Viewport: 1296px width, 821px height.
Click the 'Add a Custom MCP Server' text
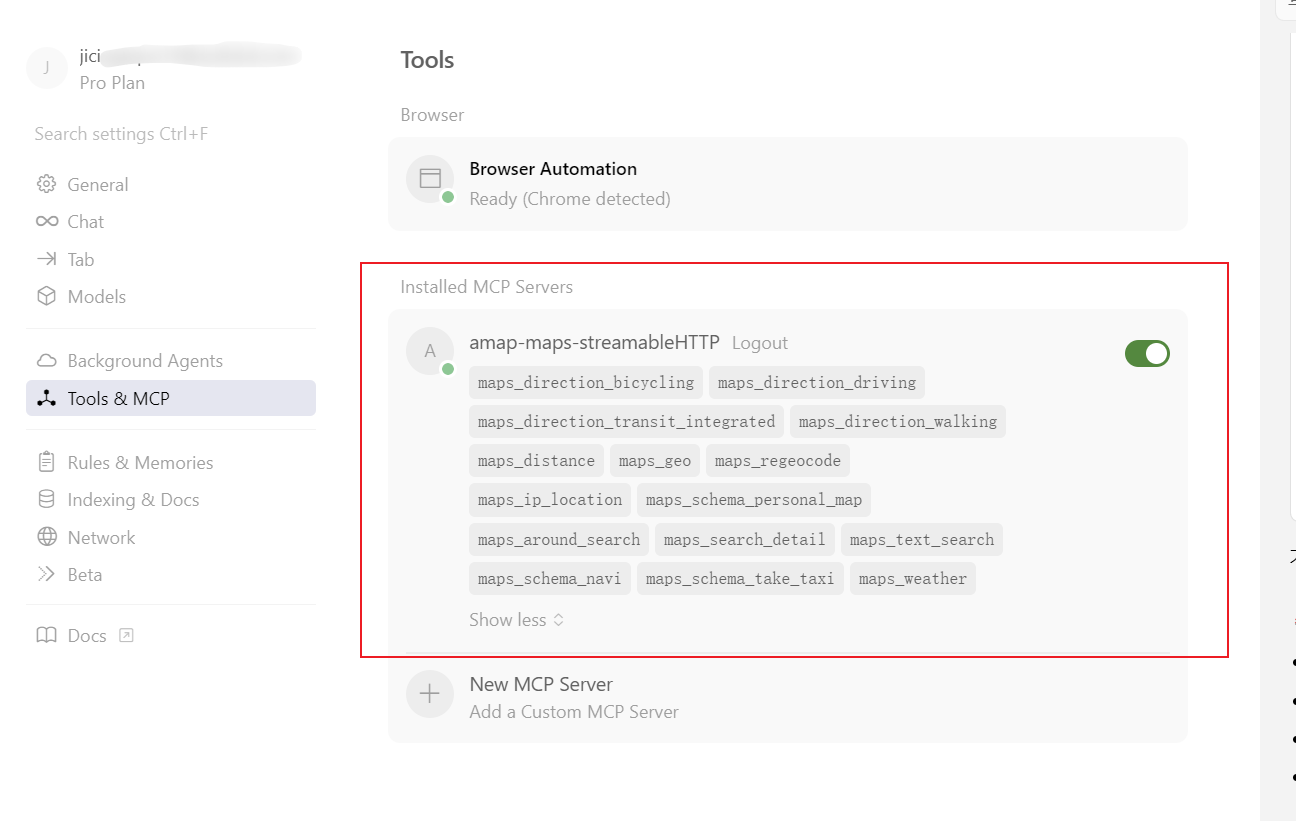tap(574, 712)
